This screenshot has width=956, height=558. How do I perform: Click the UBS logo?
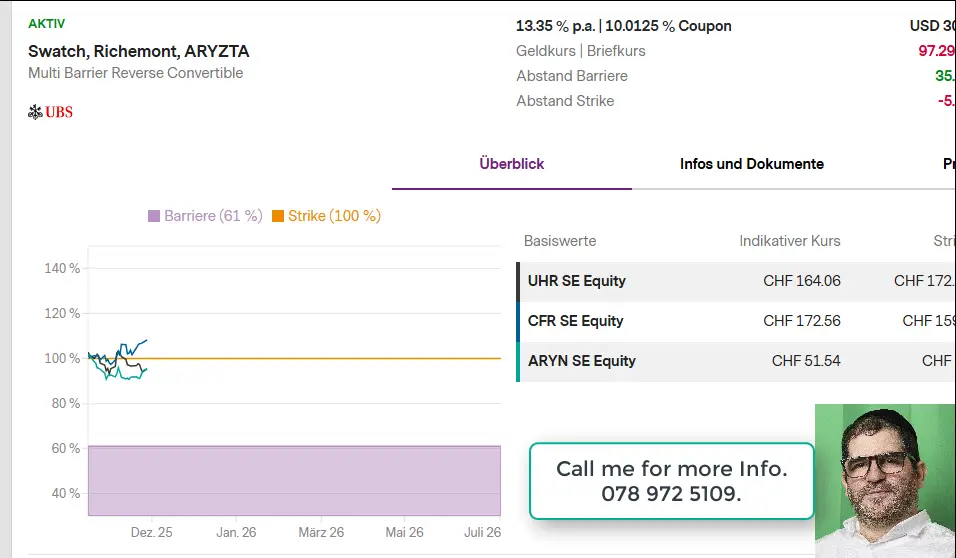[51, 112]
